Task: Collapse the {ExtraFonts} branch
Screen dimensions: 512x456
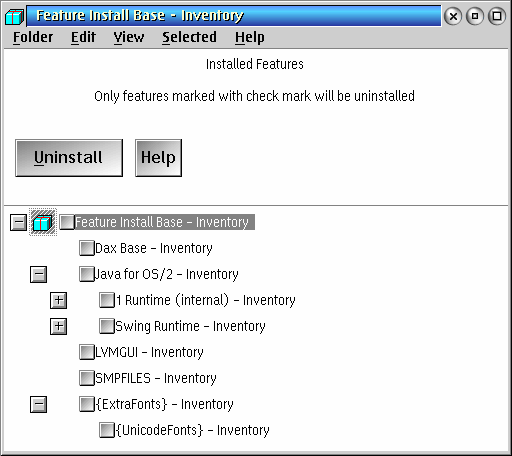Action: click(x=38, y=404)
